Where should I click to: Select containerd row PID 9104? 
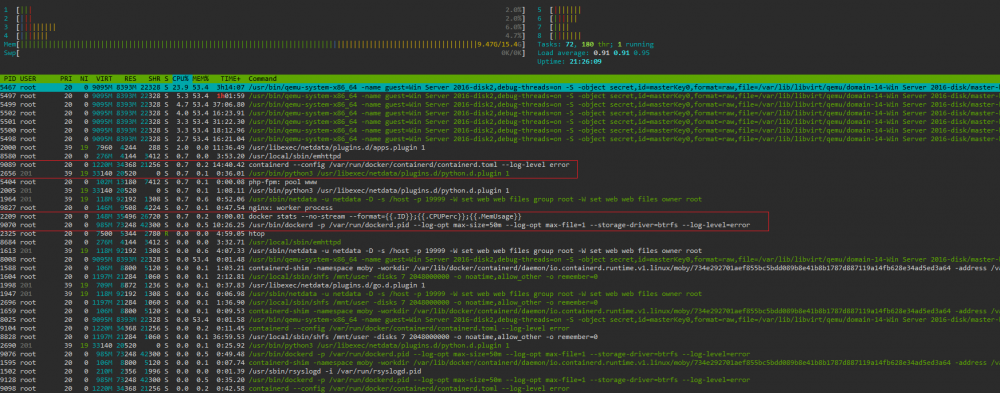(500, 328)
